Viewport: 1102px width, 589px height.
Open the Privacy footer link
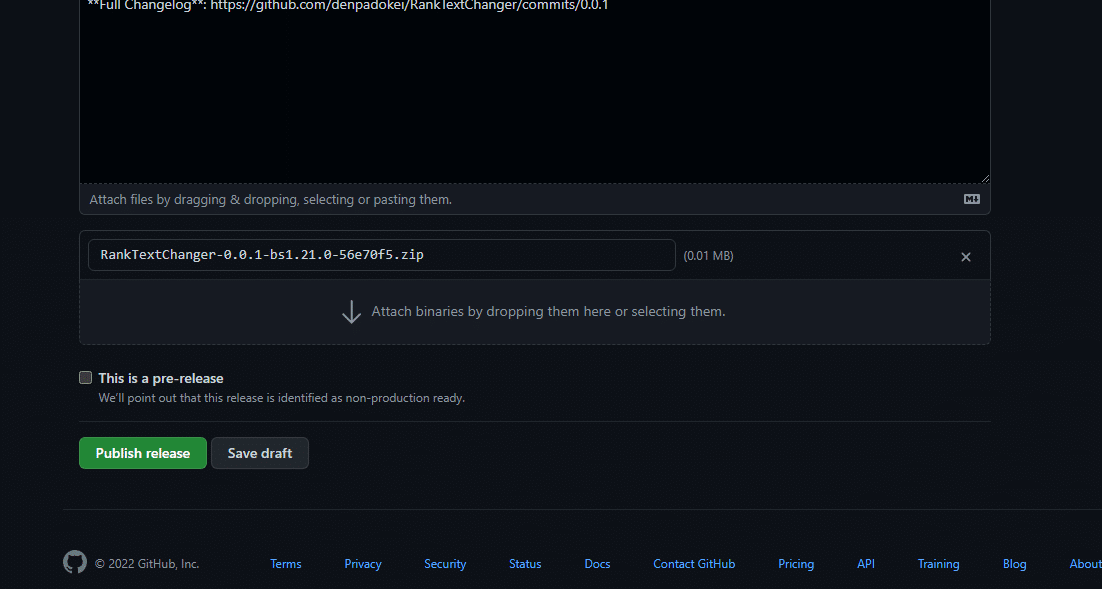363,564
